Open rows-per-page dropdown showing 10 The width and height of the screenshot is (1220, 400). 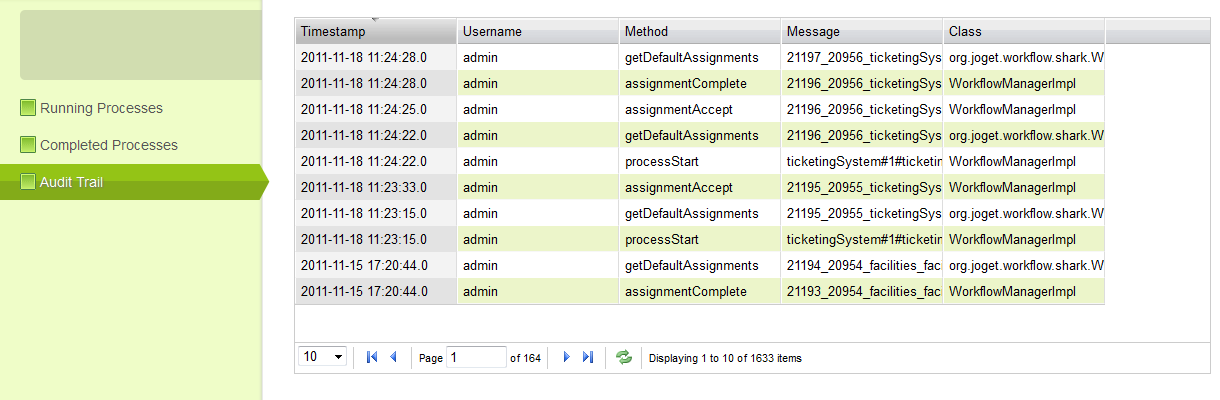[x=323, y=357]
